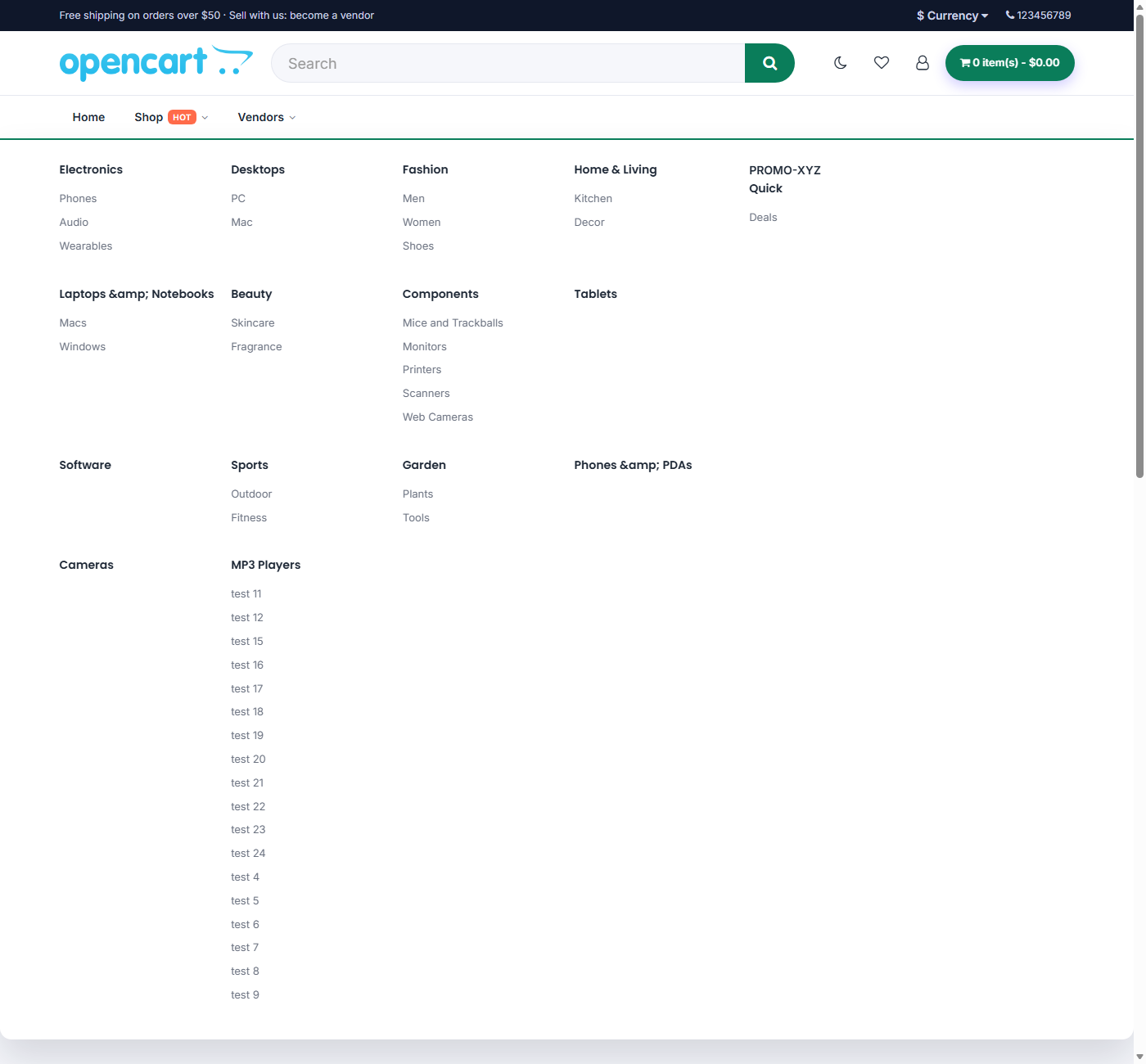Open the Fashion category heading

pos(426,169)
